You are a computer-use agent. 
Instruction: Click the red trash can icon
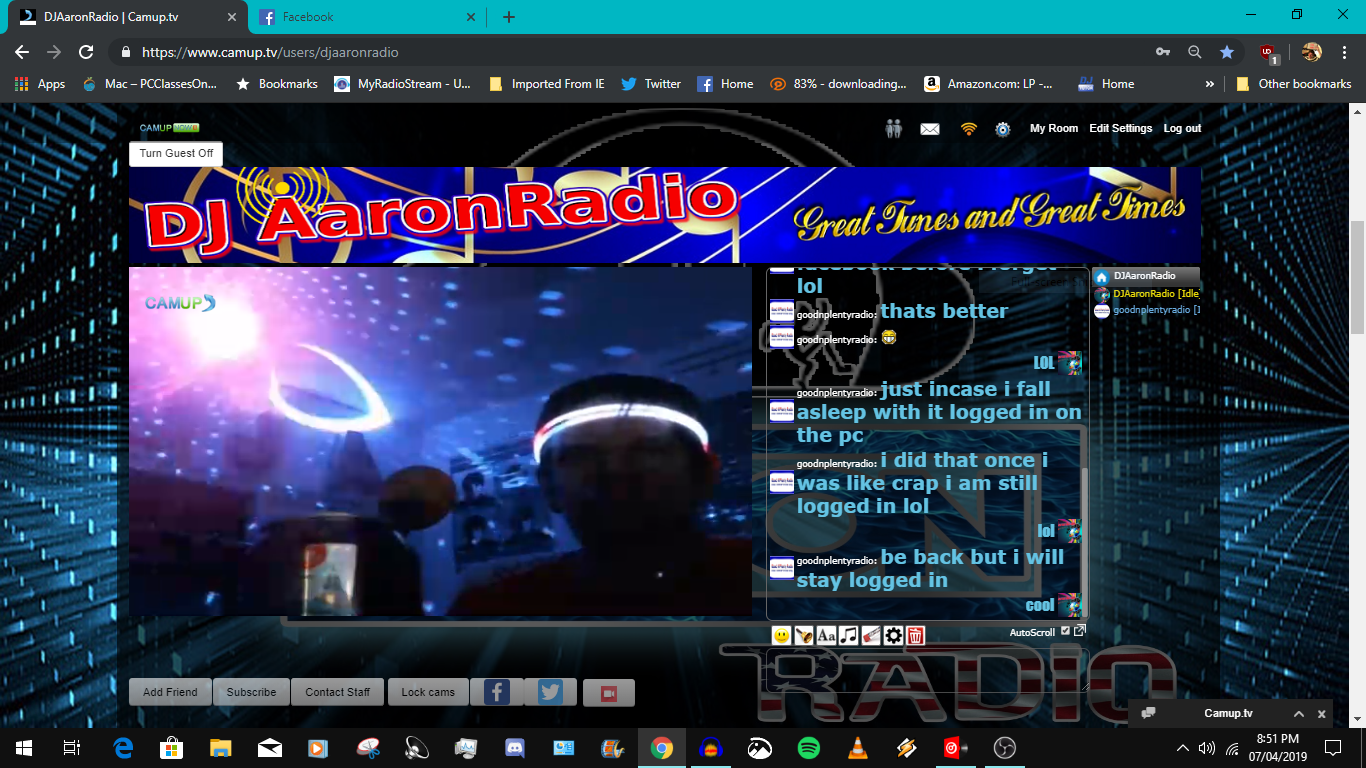(x=916, y=635)
